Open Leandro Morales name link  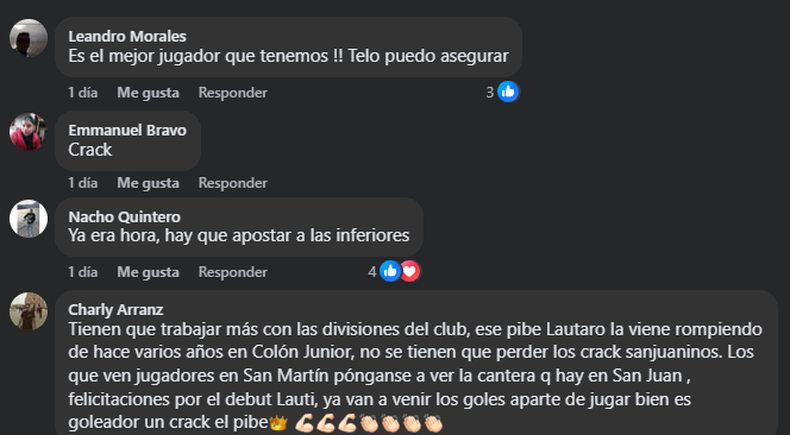click(x=127, y=36)
